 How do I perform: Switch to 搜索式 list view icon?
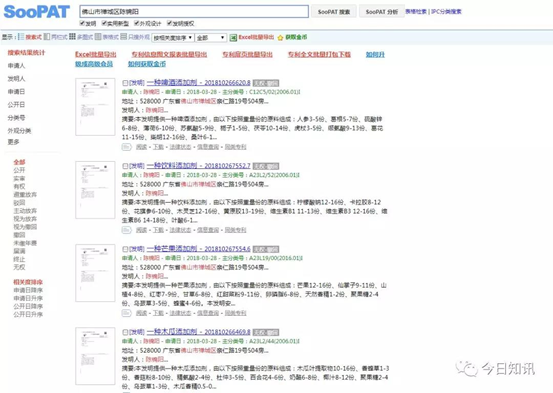click(21, 37)
